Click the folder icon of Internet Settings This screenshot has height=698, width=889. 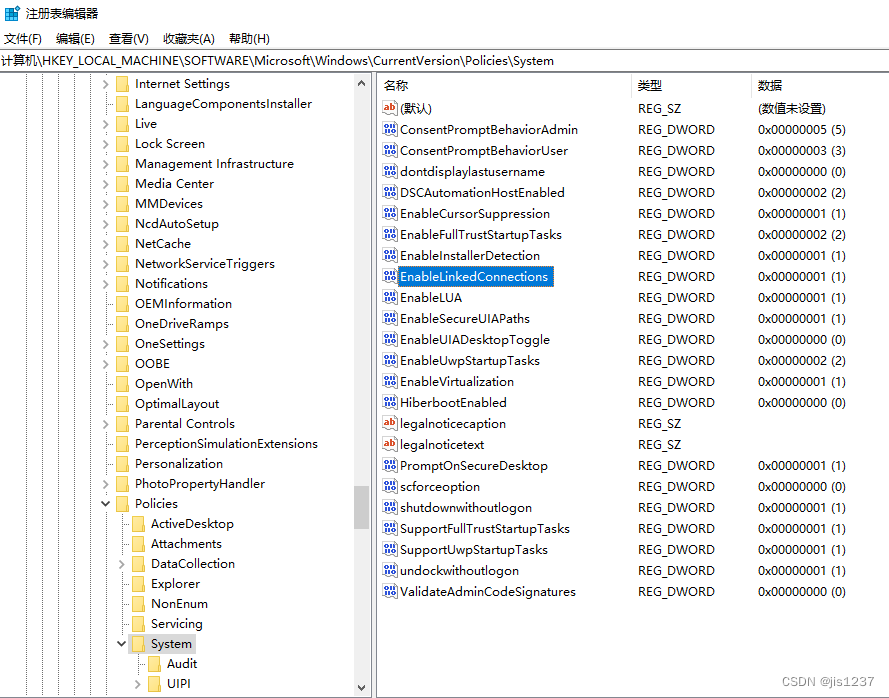click(x=122, y=84)
